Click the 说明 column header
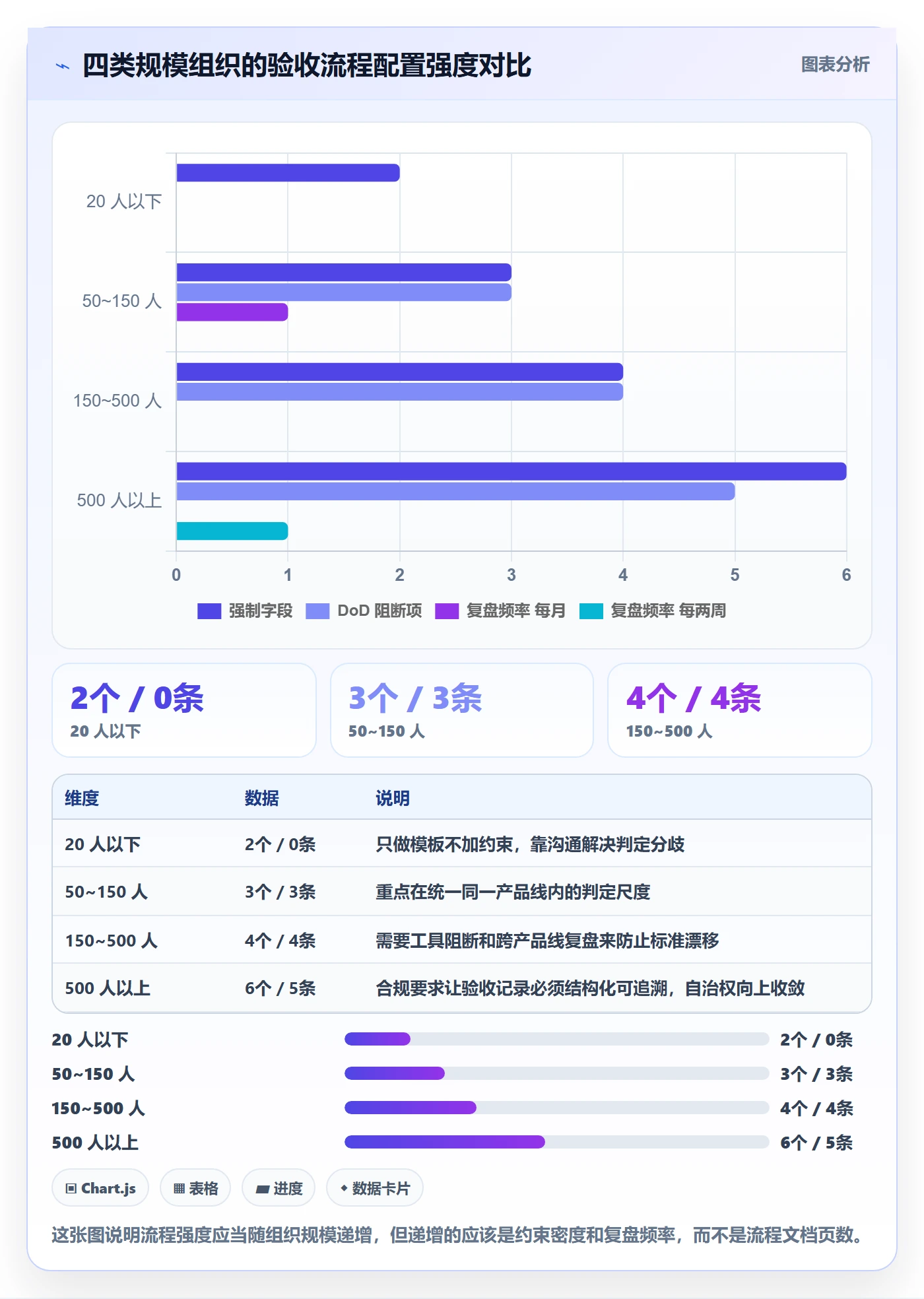The height and width of the screenshot is (1299, 924). 393,798
